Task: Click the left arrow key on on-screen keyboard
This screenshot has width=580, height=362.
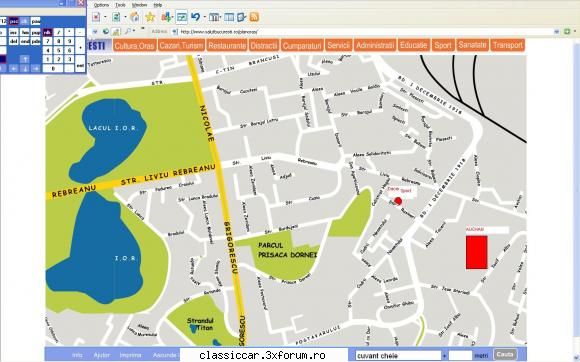Action: point(14,68)
